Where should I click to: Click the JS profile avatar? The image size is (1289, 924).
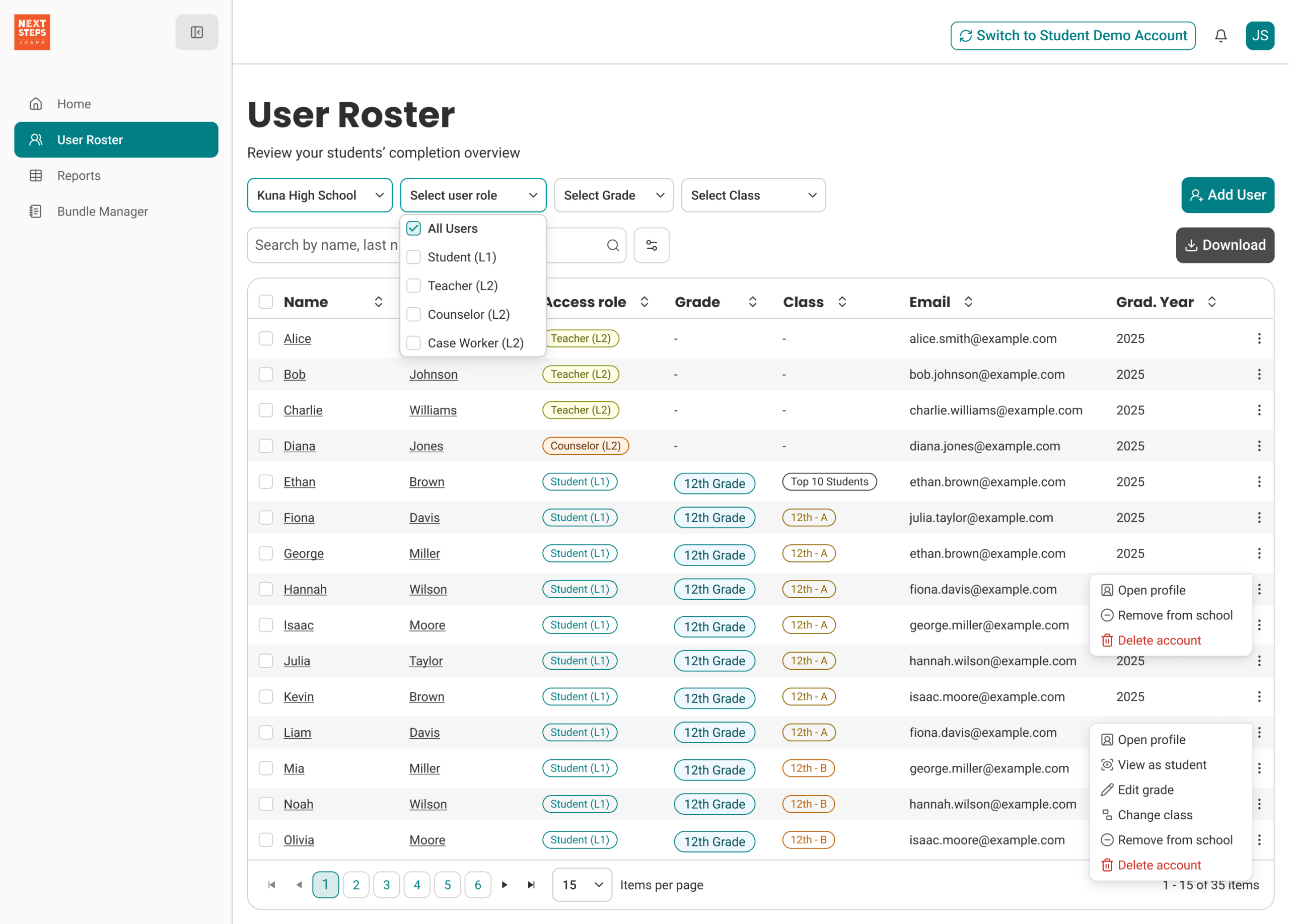tap(1259, 36)
